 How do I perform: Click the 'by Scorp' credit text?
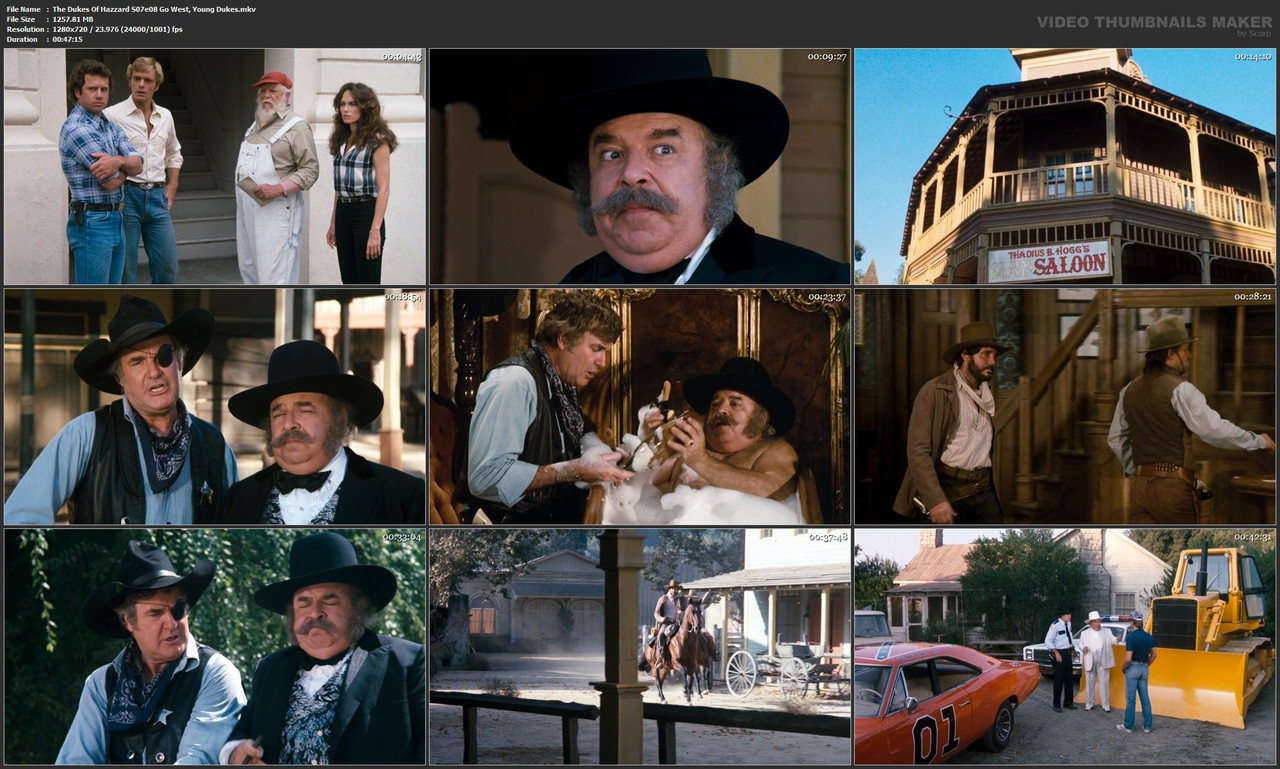click(1244, 32)
